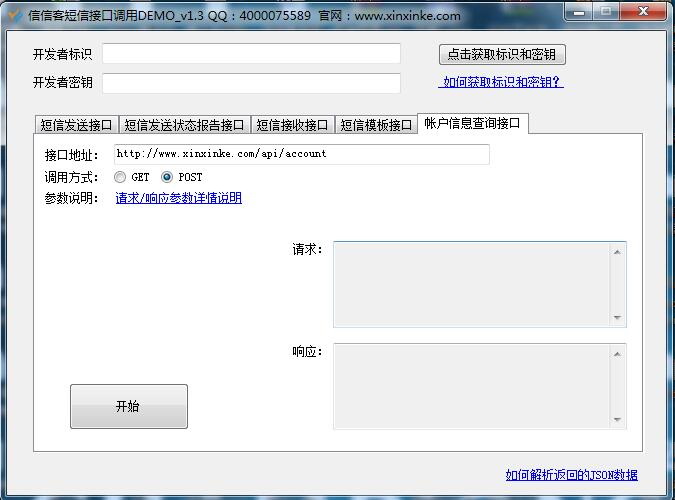Minimize the DEMO window

[x=579, y=12]
